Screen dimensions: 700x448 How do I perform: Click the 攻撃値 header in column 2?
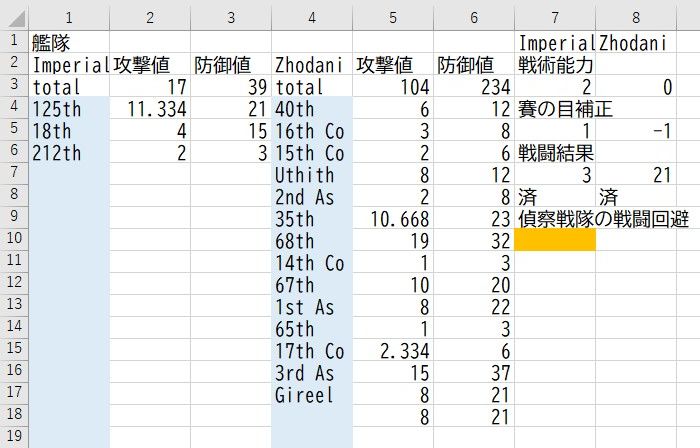tap(150, 64)
